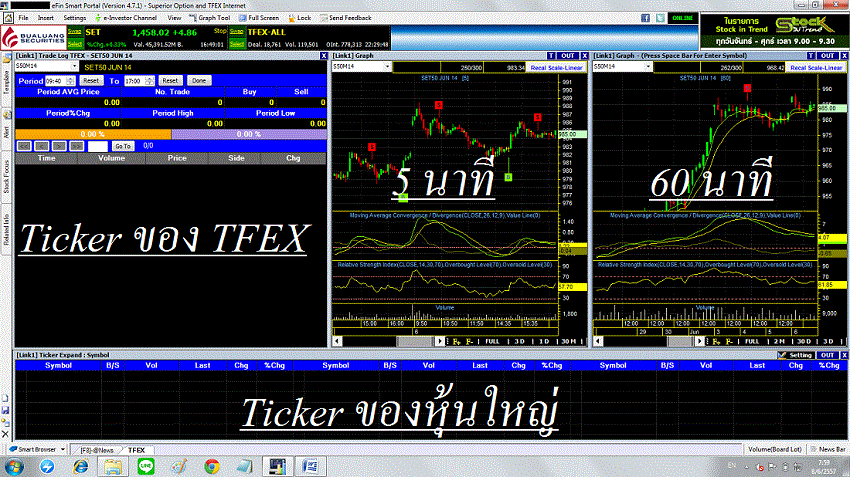
Task: Click the home icon left of File
Action: [x=9, y=18]
